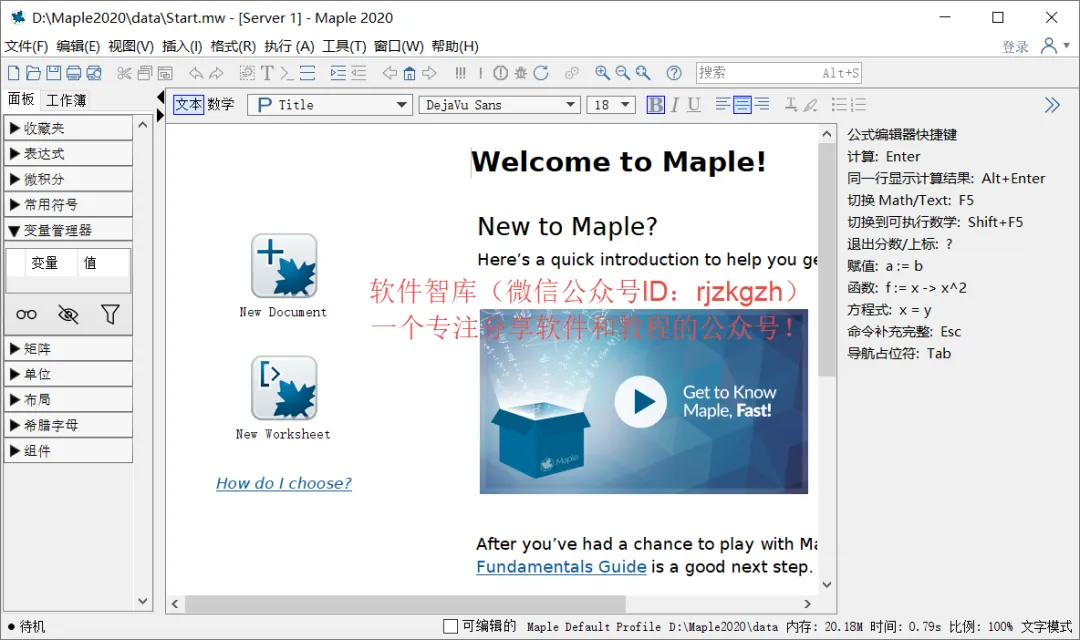The height and width of the screenshot is (640, 1080).
Task: Open help with the question mark icon
Action: (x=674, y=73)
